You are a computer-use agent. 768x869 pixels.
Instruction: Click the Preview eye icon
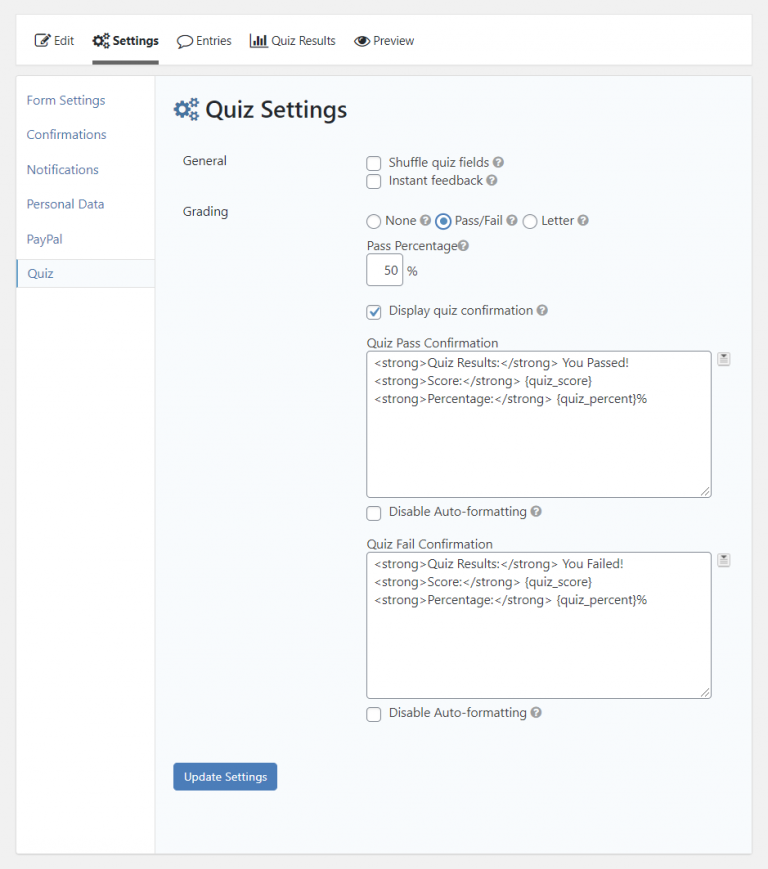tap(363, 41)
